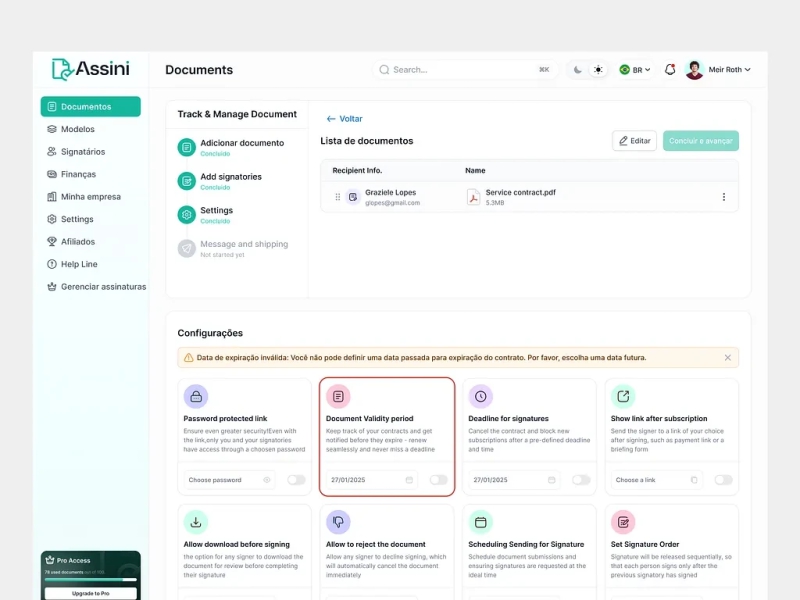Click the Pro Access usage progress bar
Viewport: 800px width, 600px height.
tap(90, 580)
